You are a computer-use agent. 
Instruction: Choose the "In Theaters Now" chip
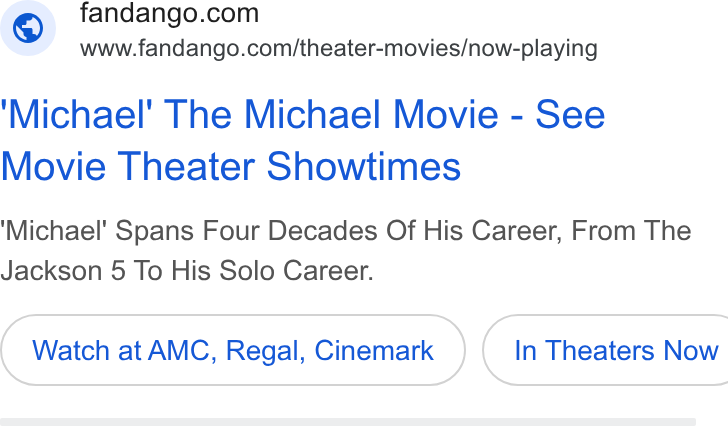(605, 350)
